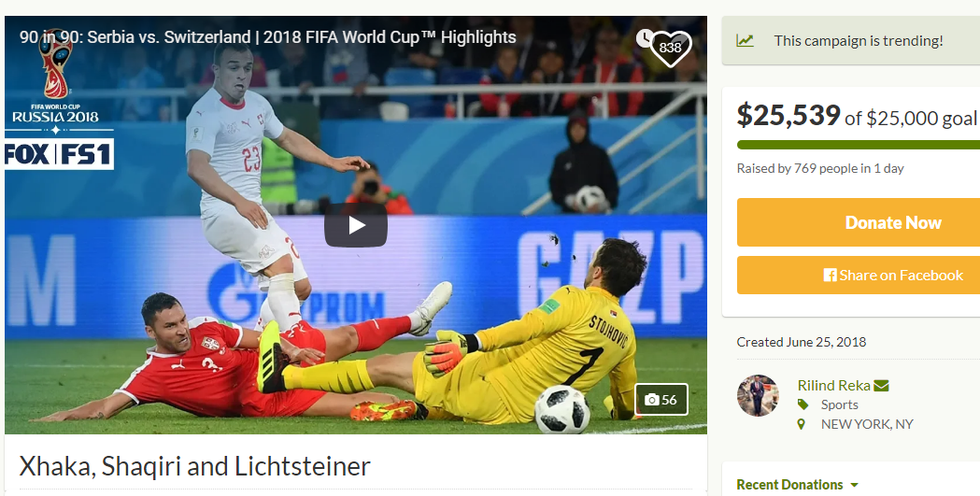Open the watch later clock icon
Image resolution: width=980 pixels, height=496 pixels.
(644, 38)
